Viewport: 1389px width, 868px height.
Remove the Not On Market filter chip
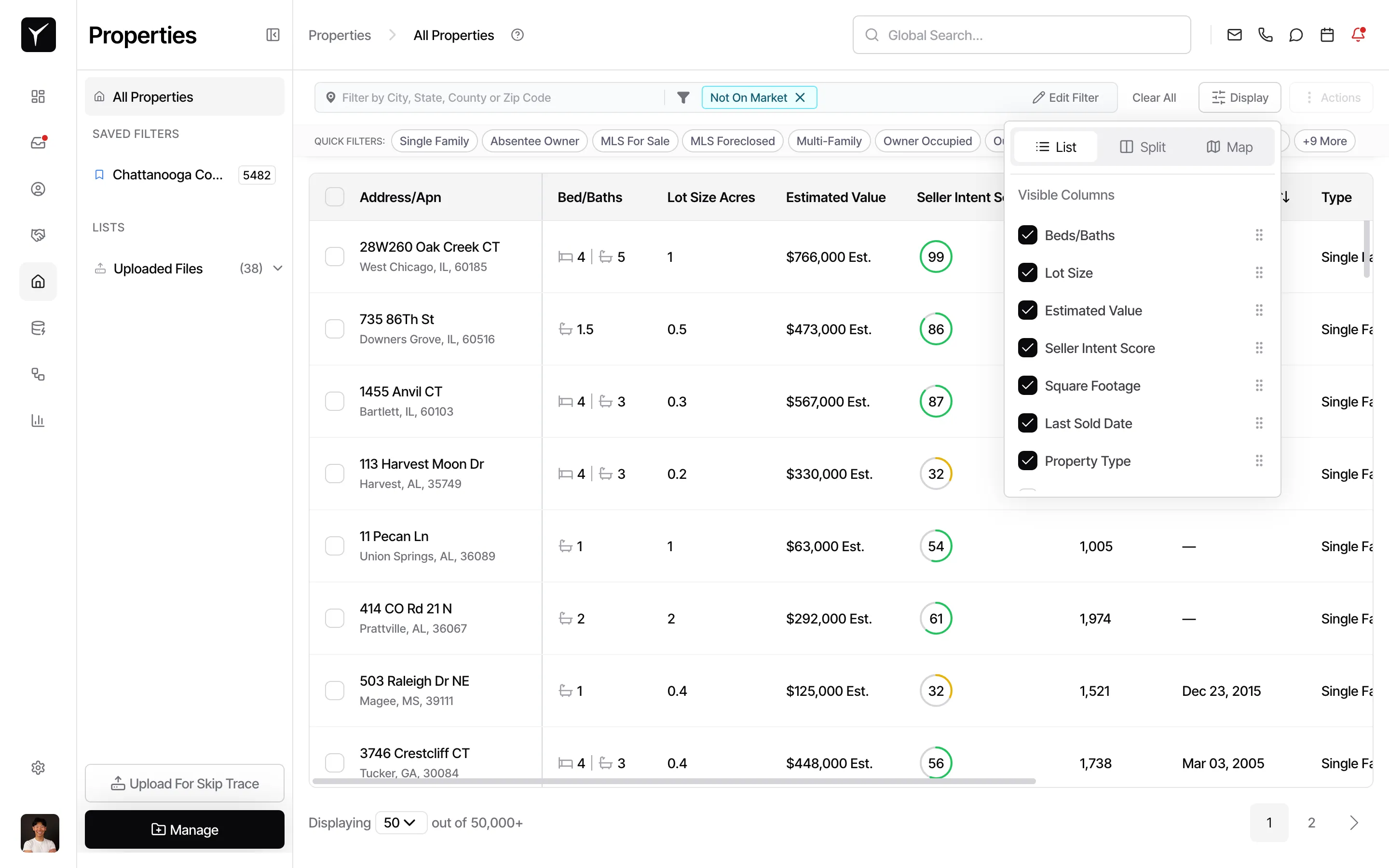pyautogui.click(x=801, y=97)
